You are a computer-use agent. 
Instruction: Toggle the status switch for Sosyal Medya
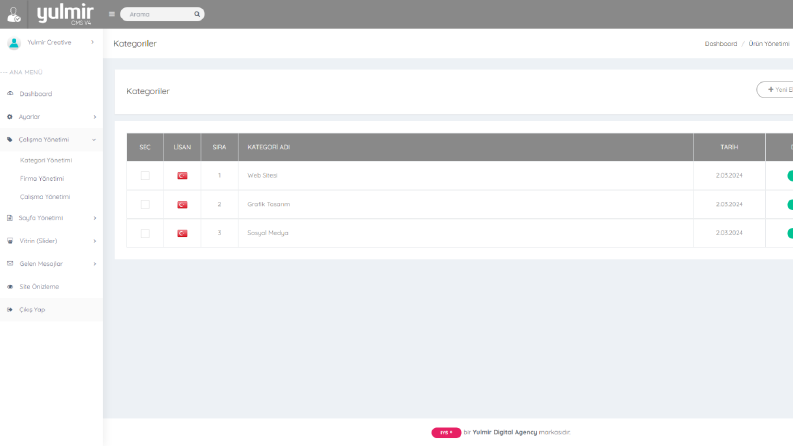pos(790,233)
